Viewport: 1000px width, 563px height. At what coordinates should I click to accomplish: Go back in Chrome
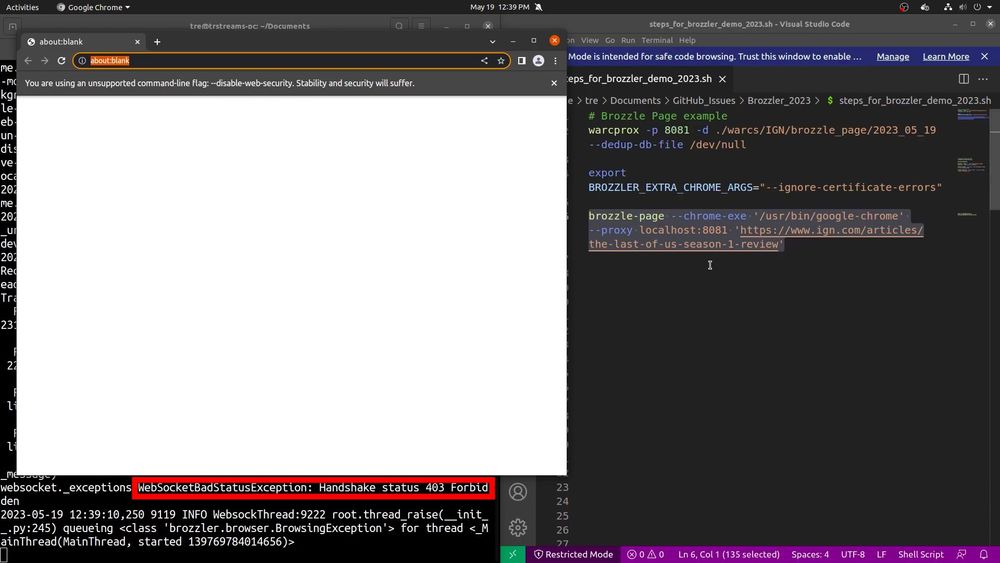[28, 61]
